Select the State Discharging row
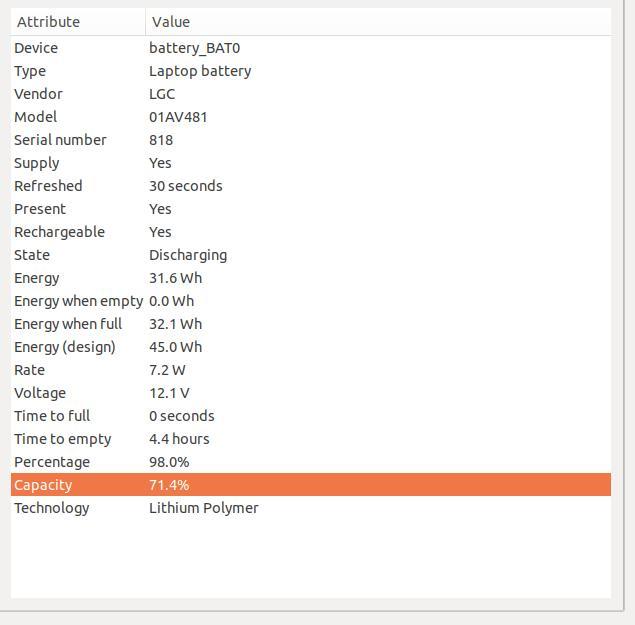Viewport: 635px width, 625px height. 311,255
